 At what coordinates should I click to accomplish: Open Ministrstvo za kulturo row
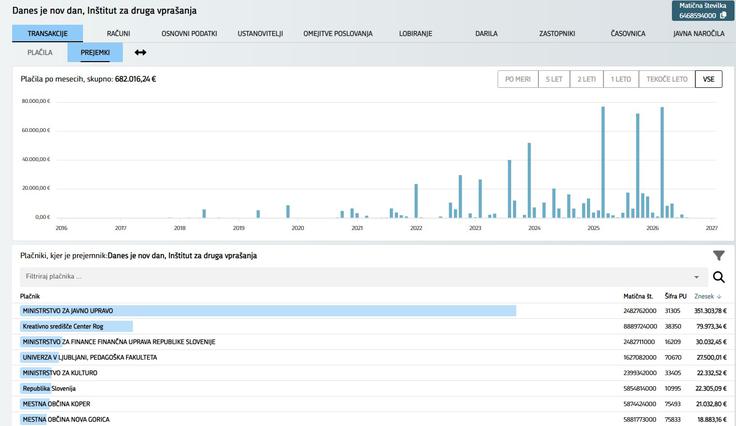(x=374, y=373)
